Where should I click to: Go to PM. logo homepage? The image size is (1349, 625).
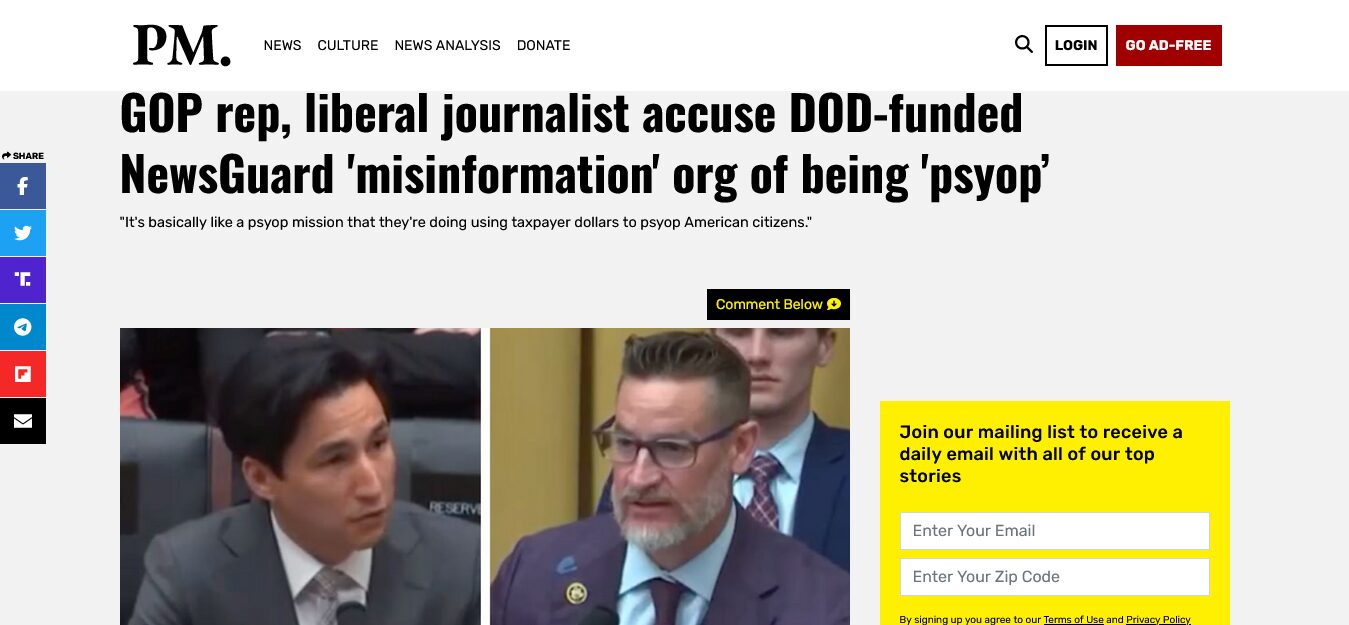click(181, 45)
